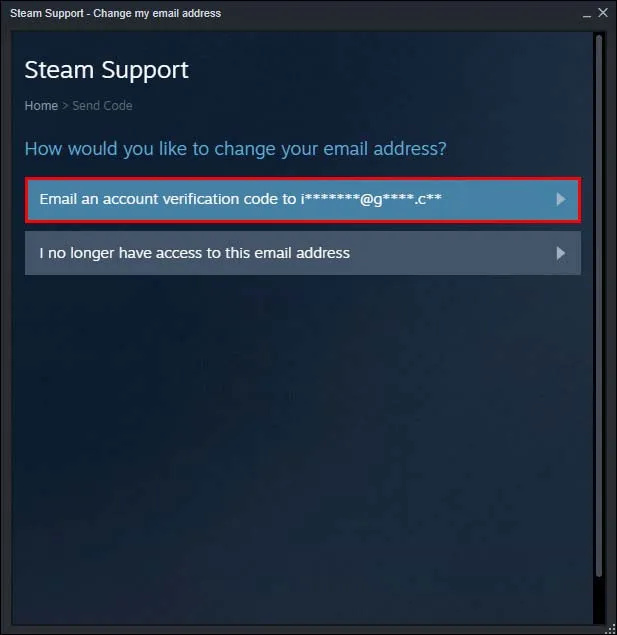
Task: Click the How would you like question heading
Action: [x=236, y=149]
